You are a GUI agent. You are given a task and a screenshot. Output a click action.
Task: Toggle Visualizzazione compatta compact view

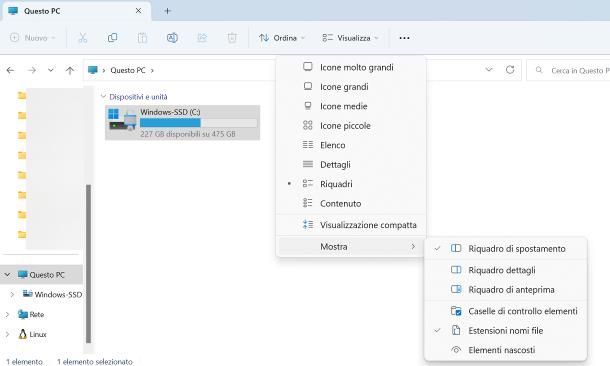tap(351, 225)
